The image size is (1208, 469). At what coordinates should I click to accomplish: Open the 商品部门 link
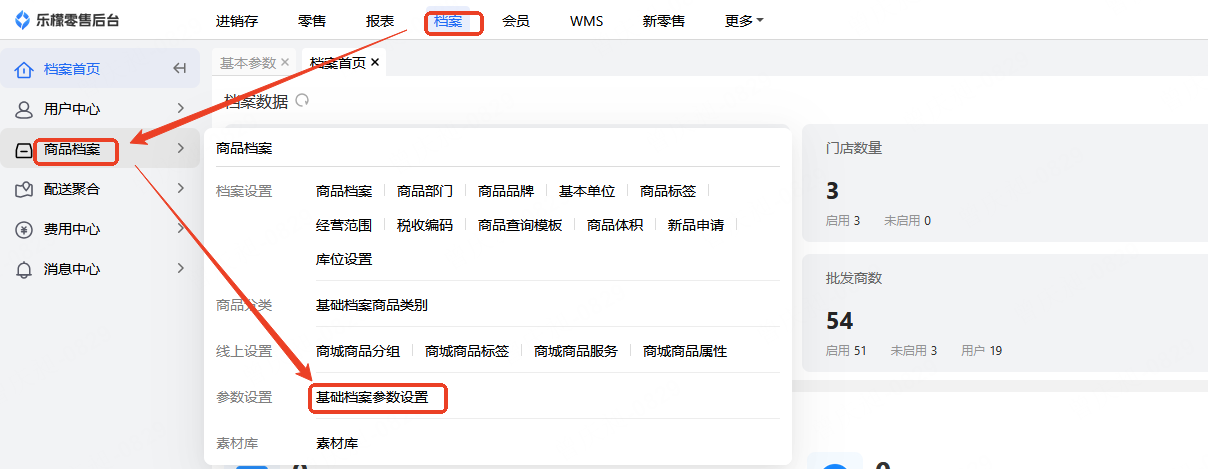coord(425,191)
